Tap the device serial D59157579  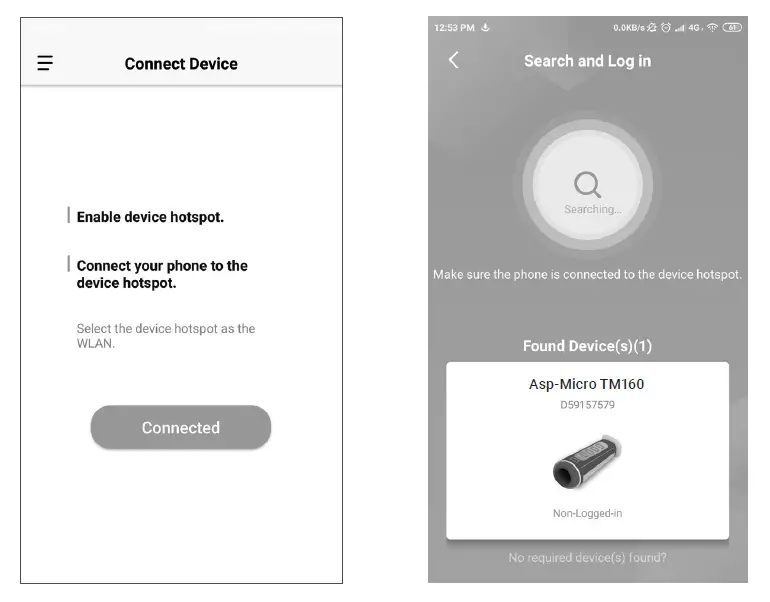[x=587, y=405]
